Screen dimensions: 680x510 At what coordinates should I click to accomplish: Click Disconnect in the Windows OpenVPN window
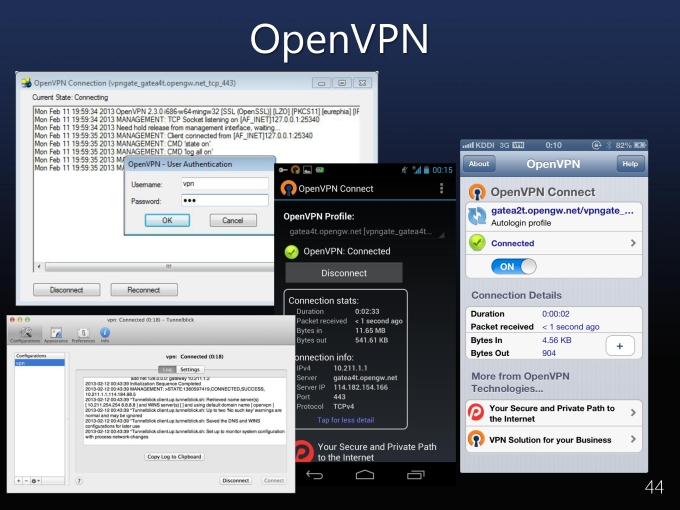pos(66,290)
